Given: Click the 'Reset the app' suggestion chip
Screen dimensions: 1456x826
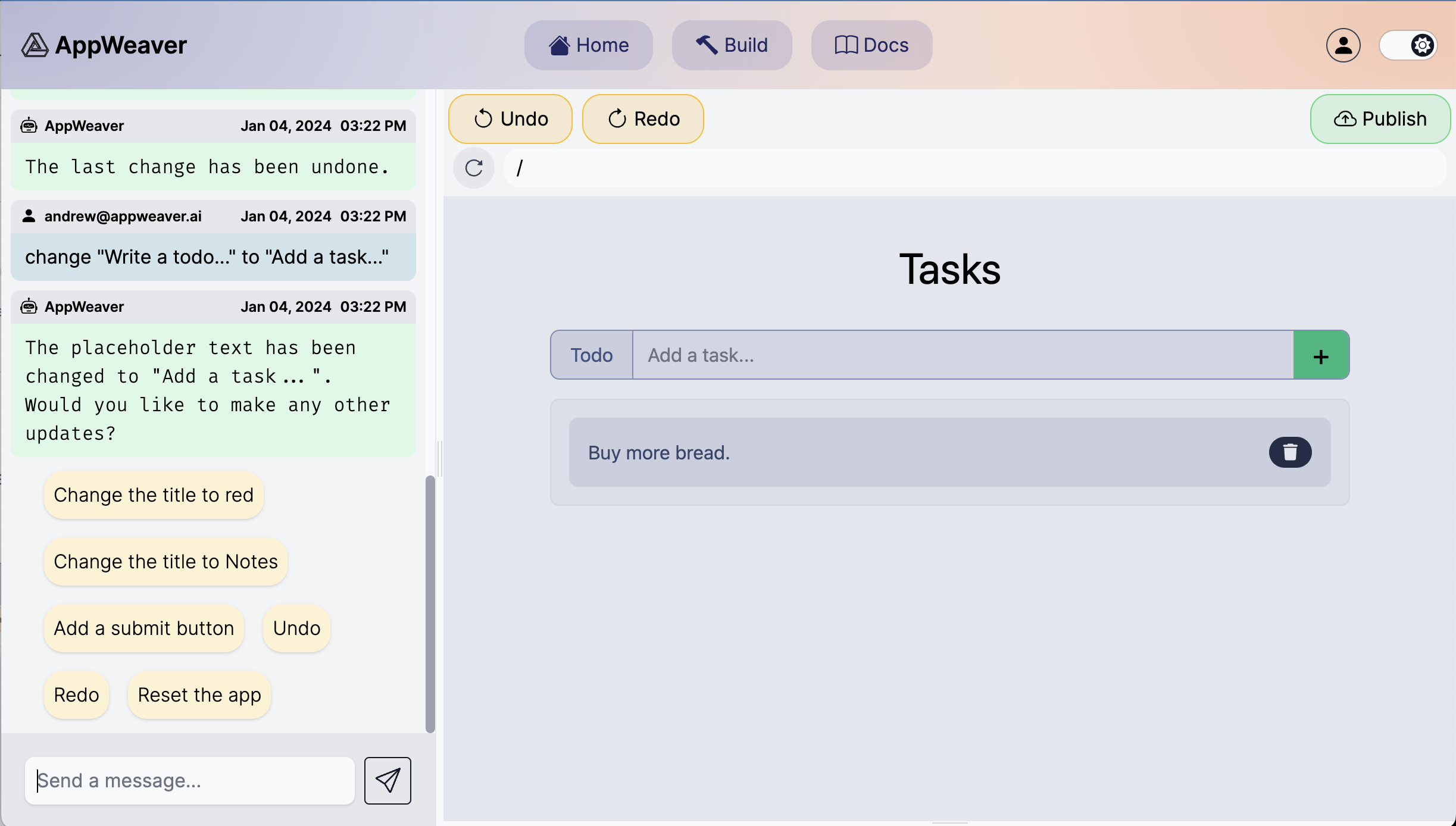Looking at the screenshot, I should coord(199,695).
